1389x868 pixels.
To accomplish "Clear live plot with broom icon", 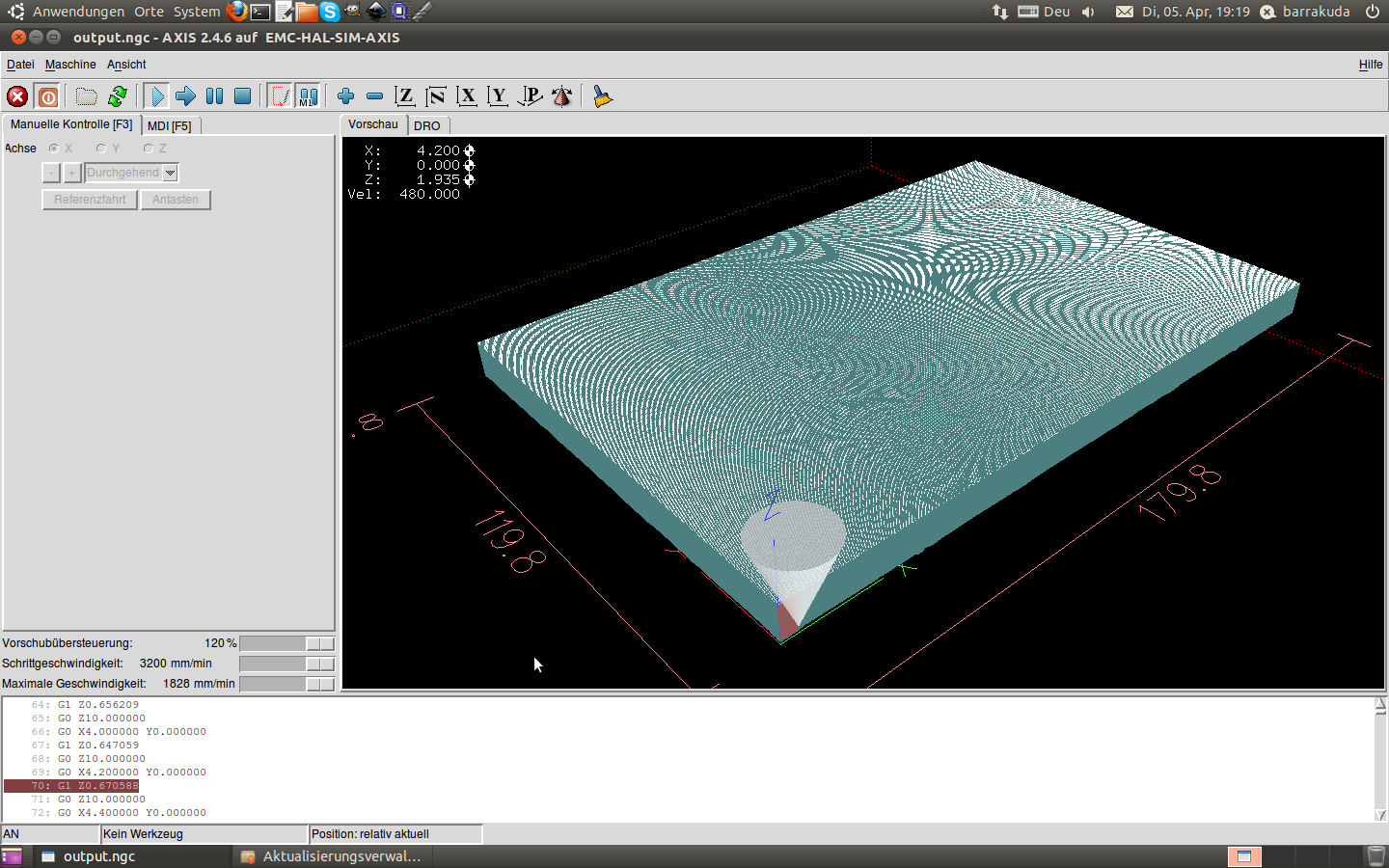I will (x=603, y=96).
